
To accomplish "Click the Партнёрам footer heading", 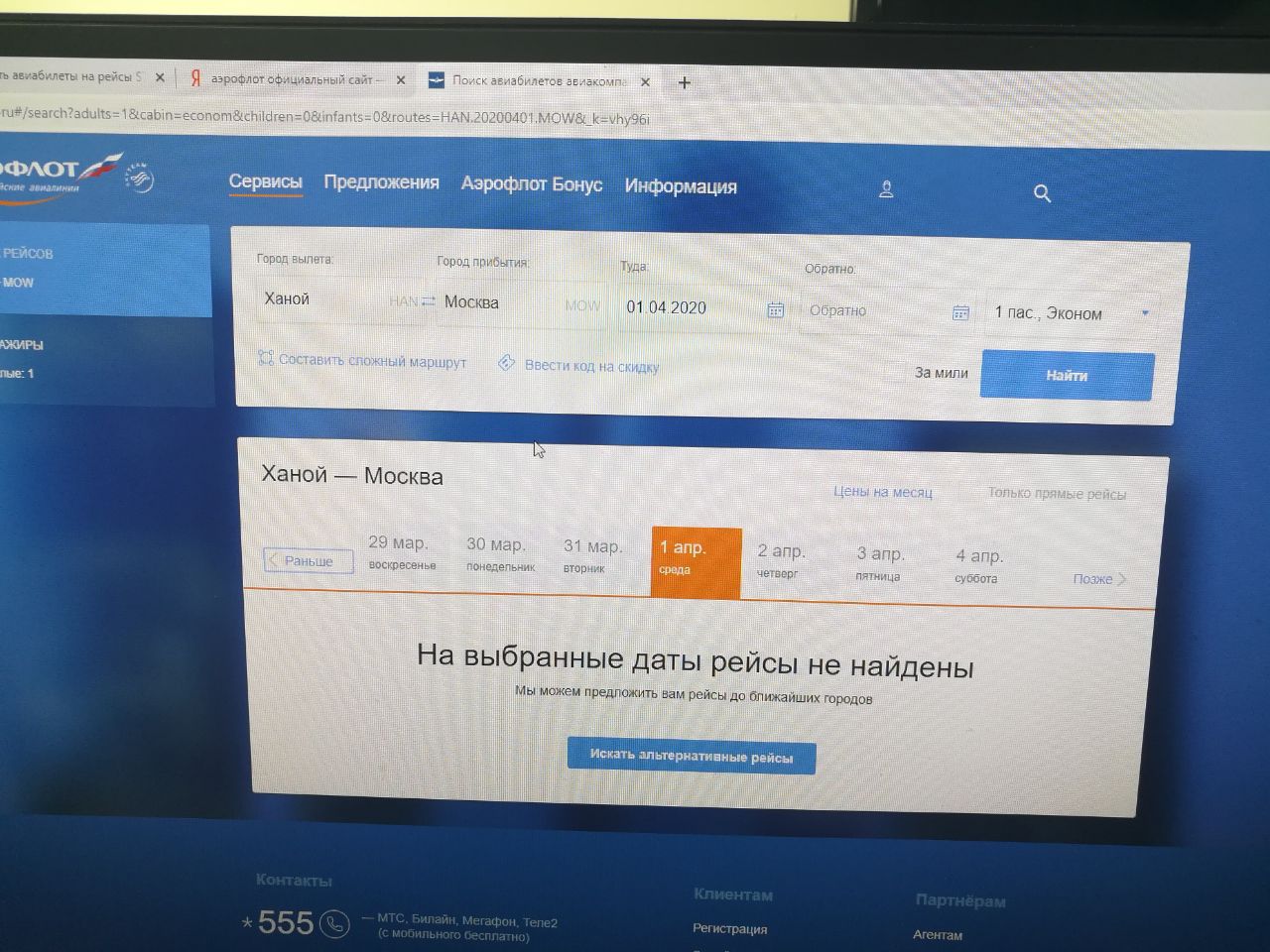I will tap(960, 900).
